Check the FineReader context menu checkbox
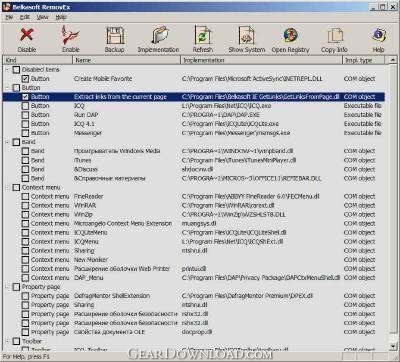Image resolution: width=400 pixels, height=362 pixels. (x=25, y=197)
